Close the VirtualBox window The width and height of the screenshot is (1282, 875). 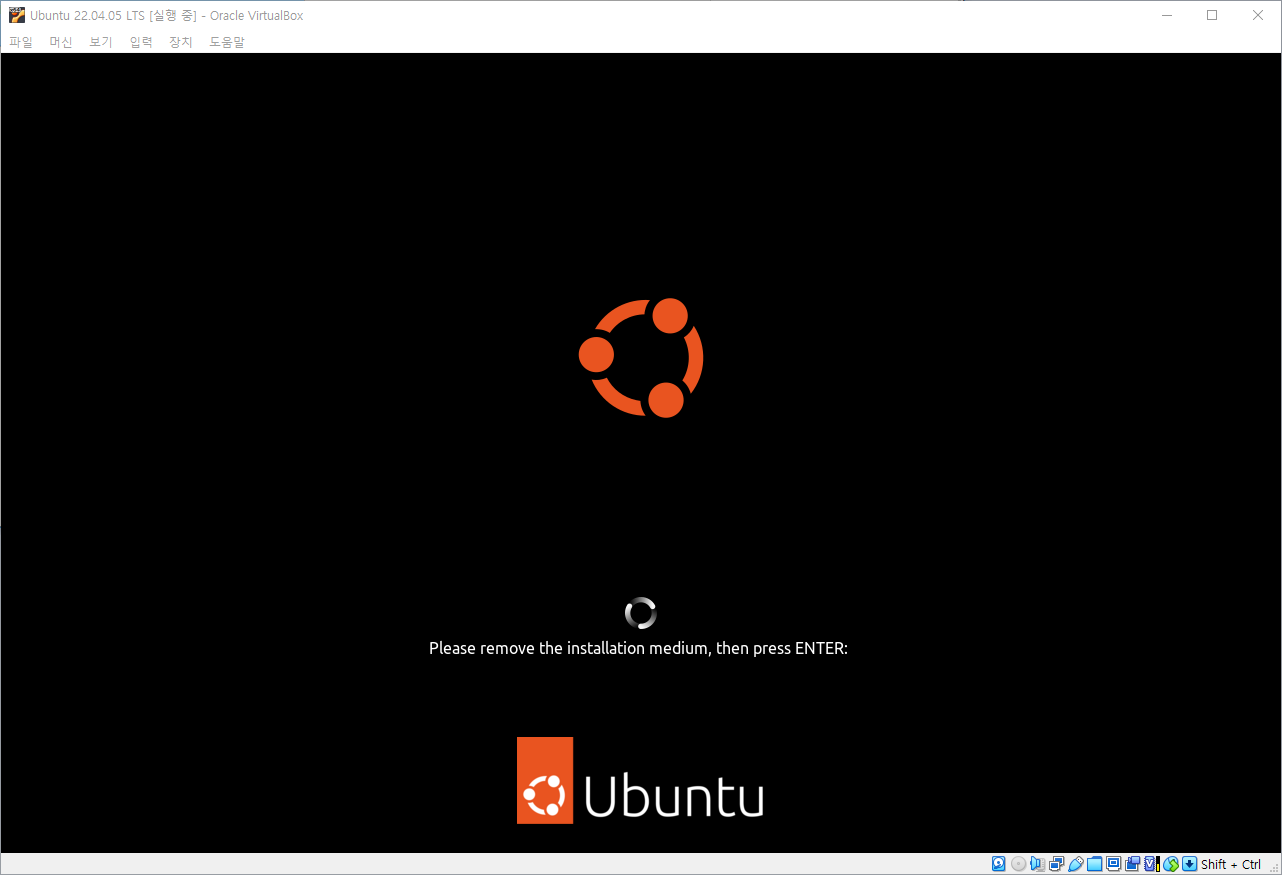point(1258,15)
